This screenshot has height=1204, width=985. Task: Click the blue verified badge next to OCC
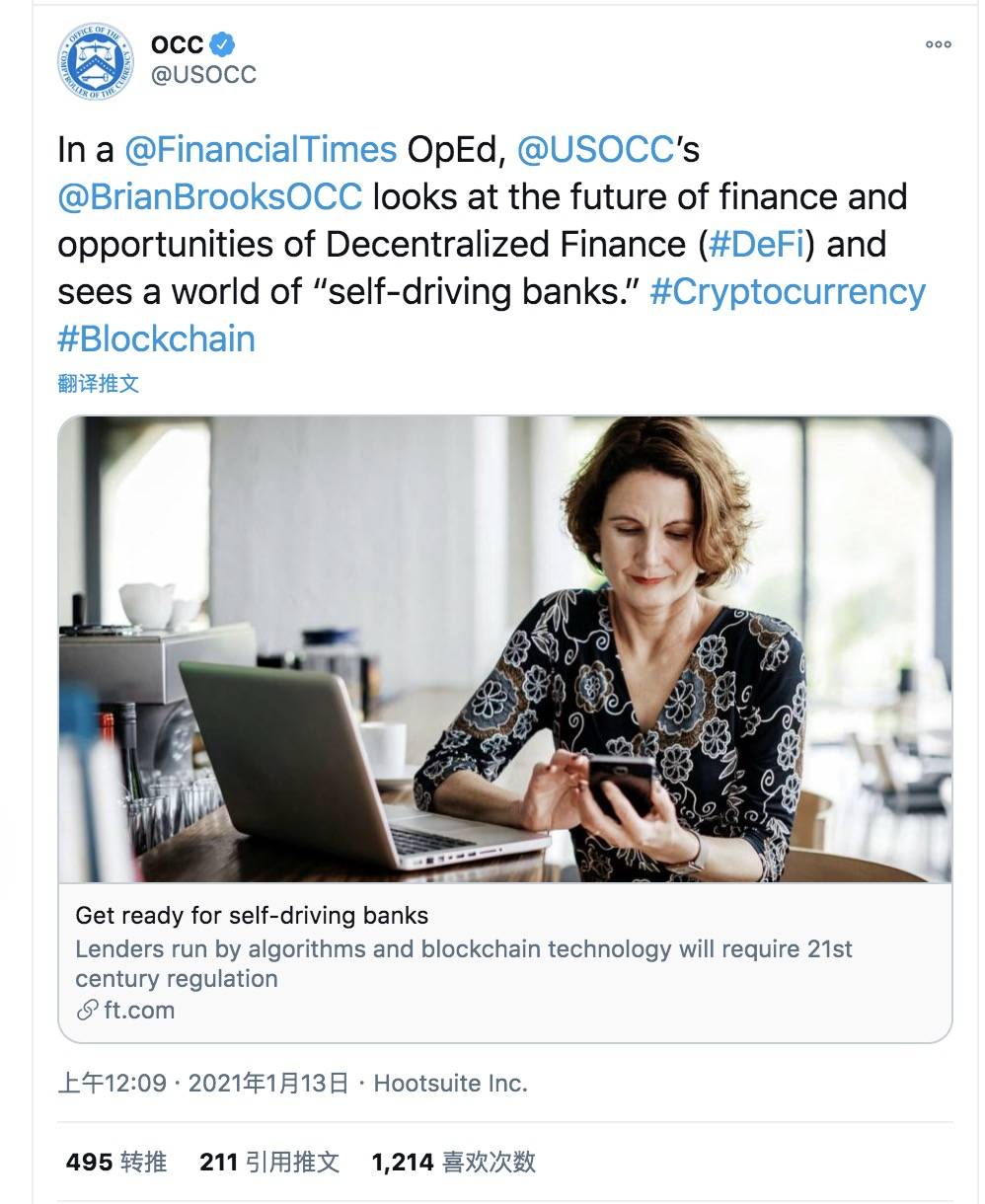(224, 41)
